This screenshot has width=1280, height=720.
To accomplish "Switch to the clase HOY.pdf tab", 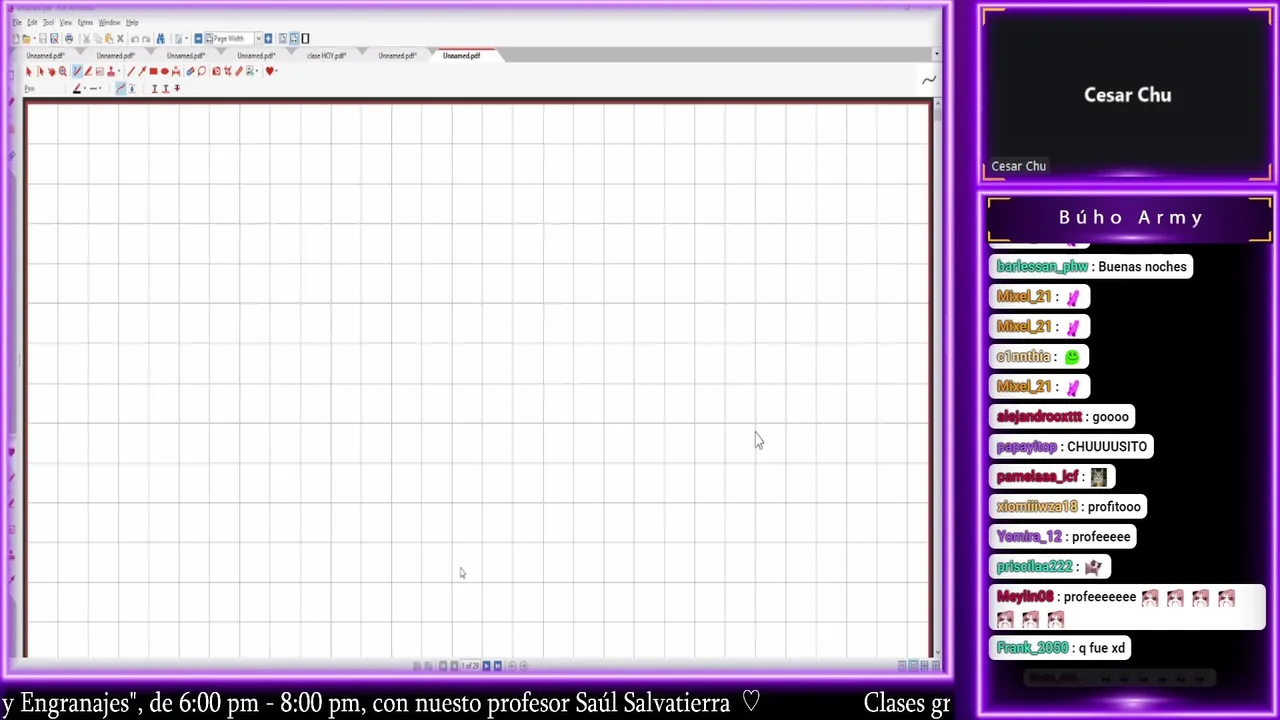I will 327,56.
